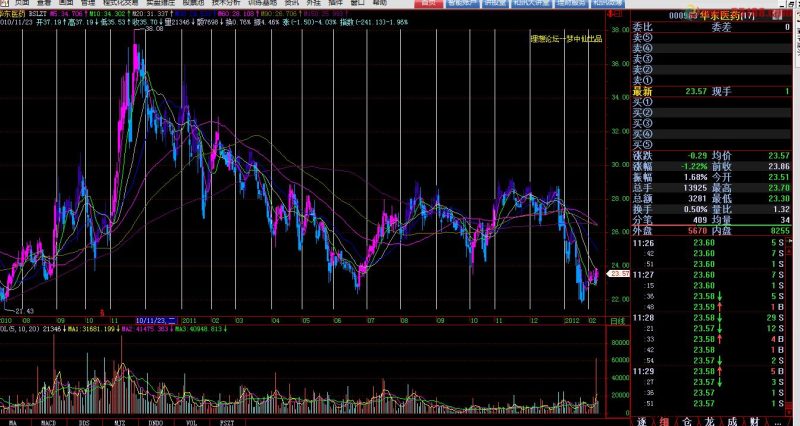Screen dimensions: 800x426
Task: Open the 窗口 menu
Action: (x=357, y=3)
